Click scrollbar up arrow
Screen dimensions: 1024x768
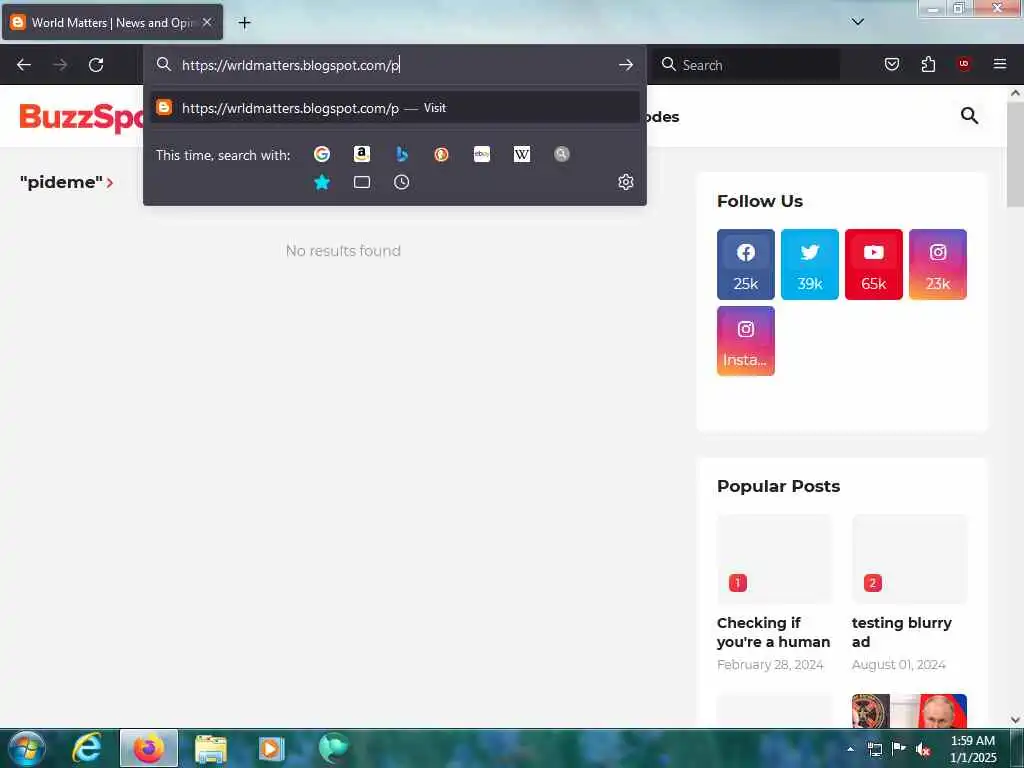coord(1015,93)
